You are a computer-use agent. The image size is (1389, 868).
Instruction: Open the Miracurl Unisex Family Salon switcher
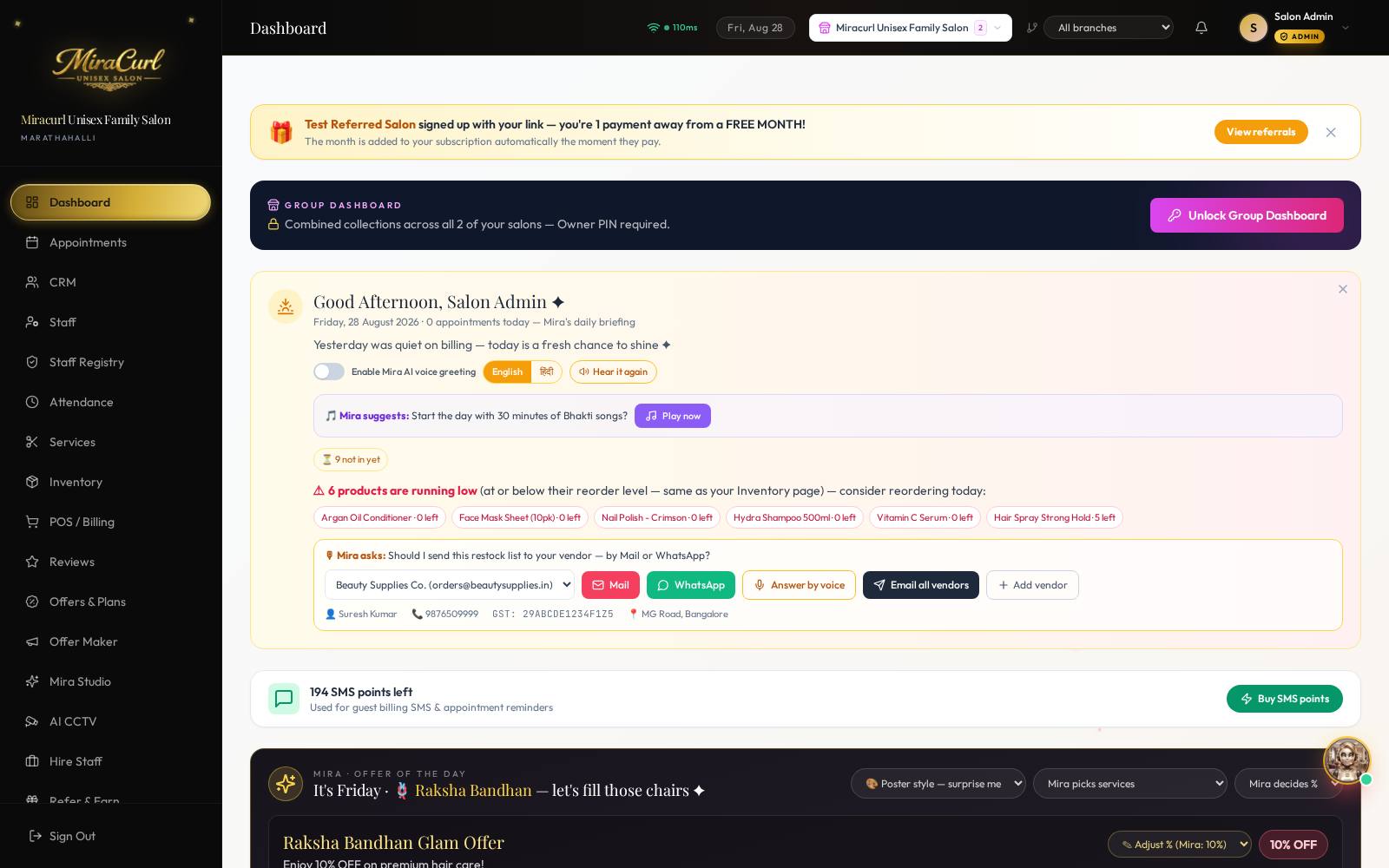[x=911, y=28]
